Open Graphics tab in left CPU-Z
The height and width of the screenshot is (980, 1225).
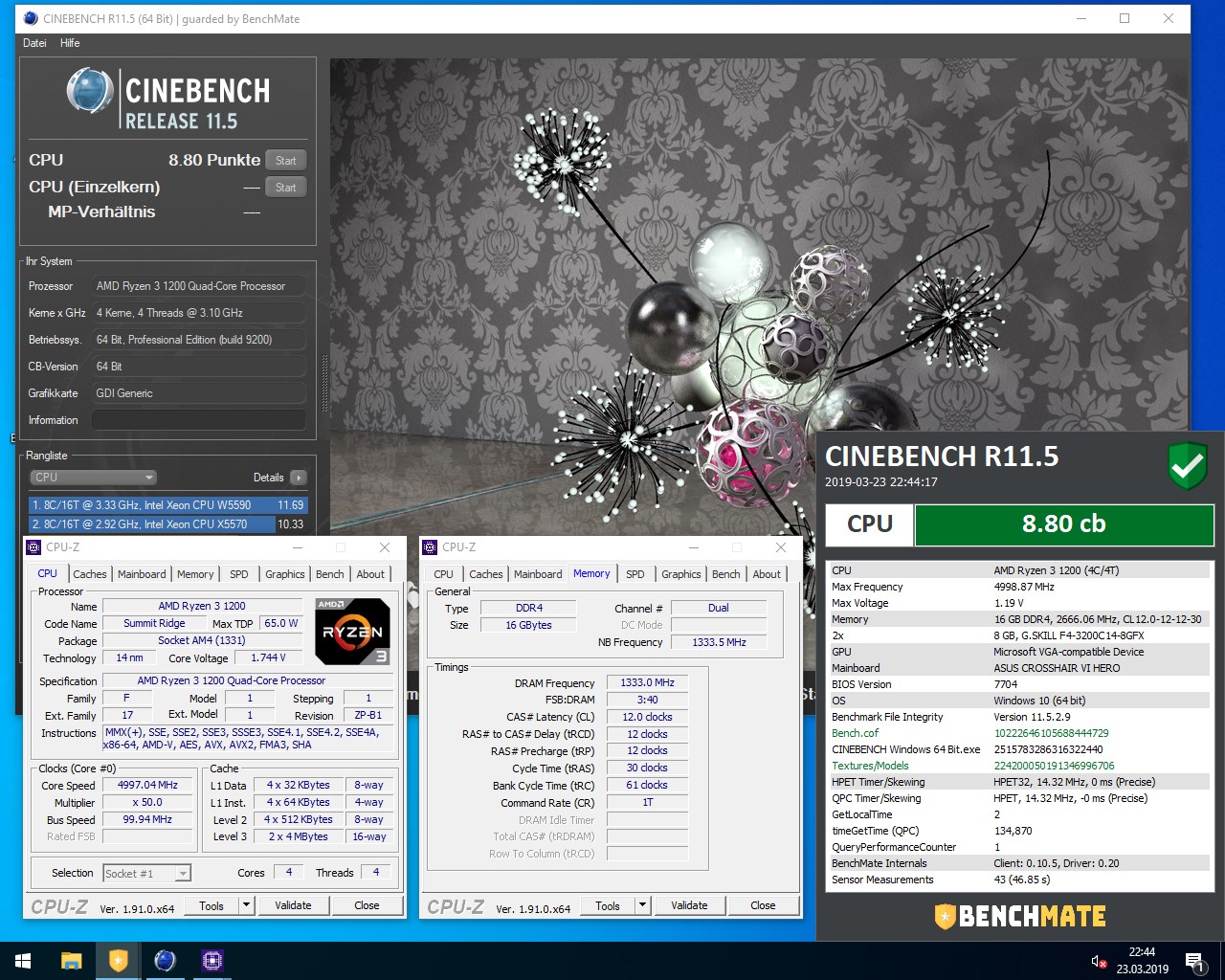(285, 574)
